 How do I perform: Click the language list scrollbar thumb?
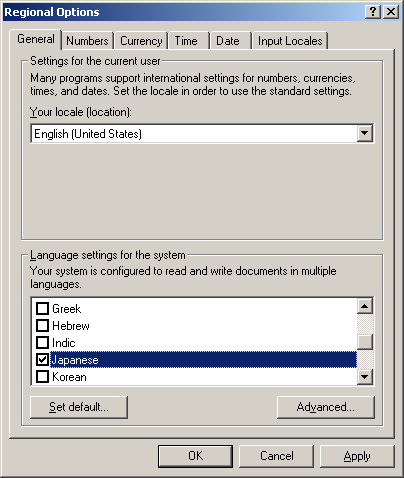(x=365, y=342)
